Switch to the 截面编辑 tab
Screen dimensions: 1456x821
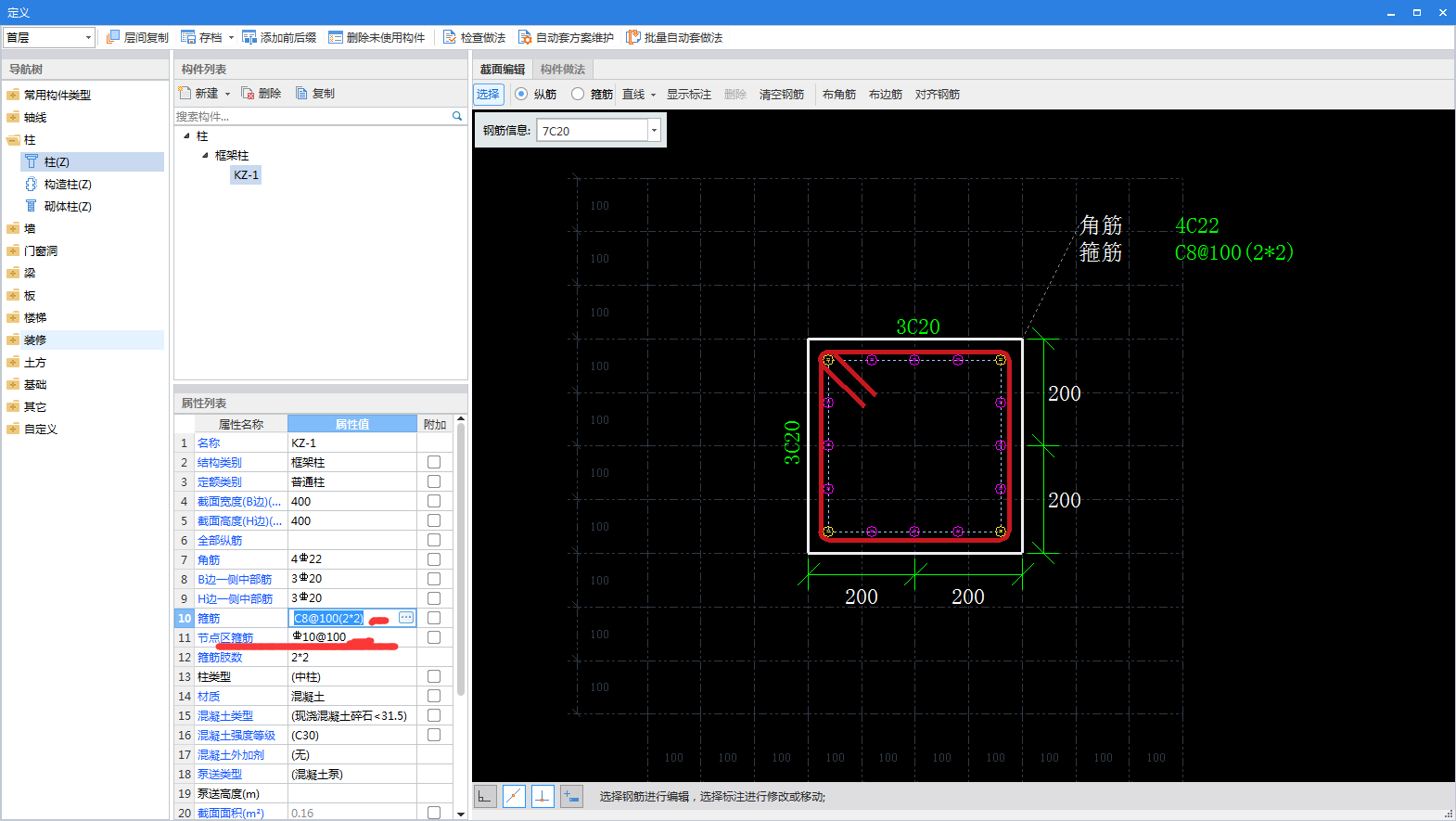502,70
